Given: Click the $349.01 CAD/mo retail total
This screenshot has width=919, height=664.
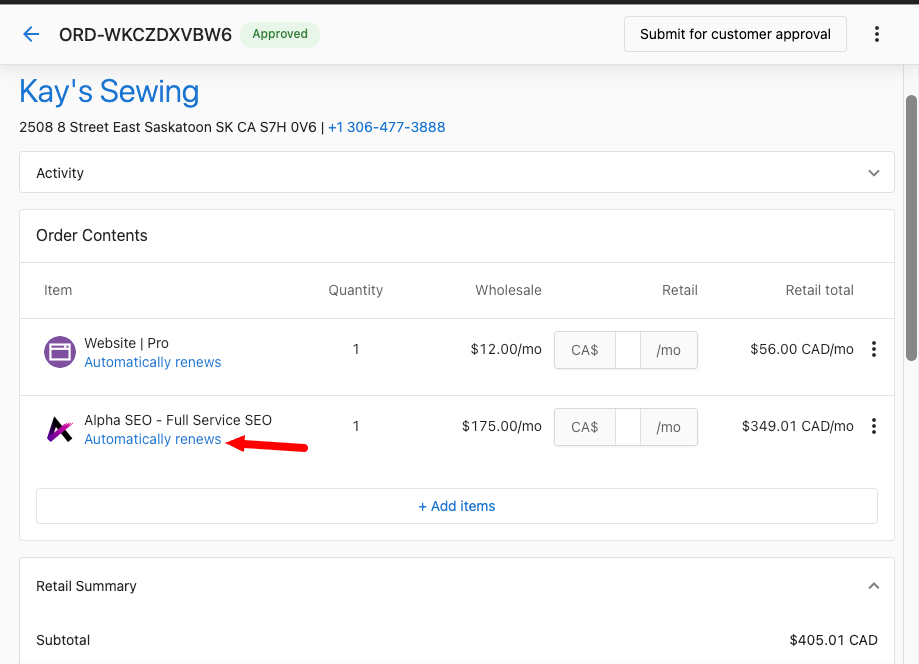Looking at the screenshot, I should coord(798,426).
